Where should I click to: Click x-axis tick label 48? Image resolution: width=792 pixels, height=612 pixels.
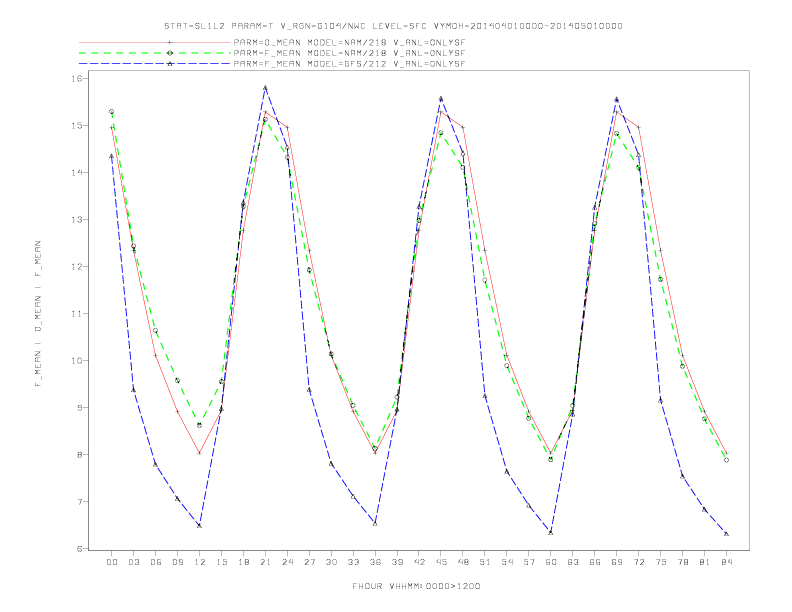click(463, 562)
